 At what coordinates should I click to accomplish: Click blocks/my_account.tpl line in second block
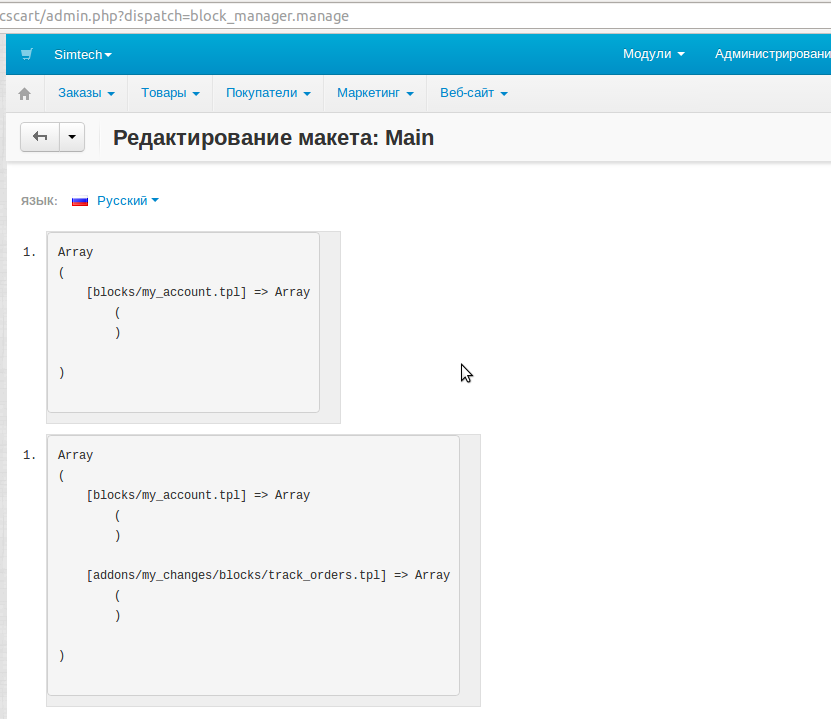coord(198,495)
